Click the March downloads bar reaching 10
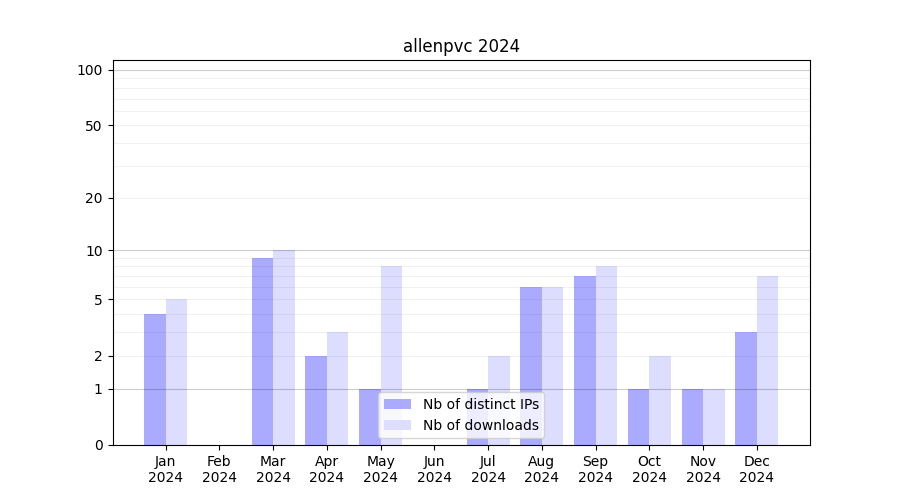The image size is (900, 500). [x=284, y=347]
